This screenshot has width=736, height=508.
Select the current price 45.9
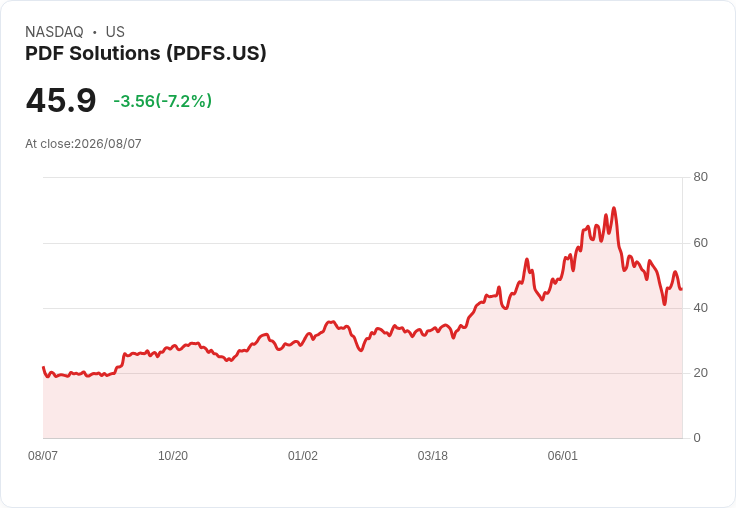(x=61, y=100)
